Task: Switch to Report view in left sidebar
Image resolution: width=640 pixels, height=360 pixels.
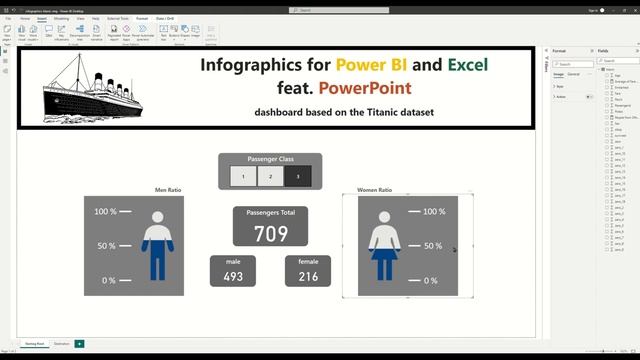Action: [x=5, y=51]
